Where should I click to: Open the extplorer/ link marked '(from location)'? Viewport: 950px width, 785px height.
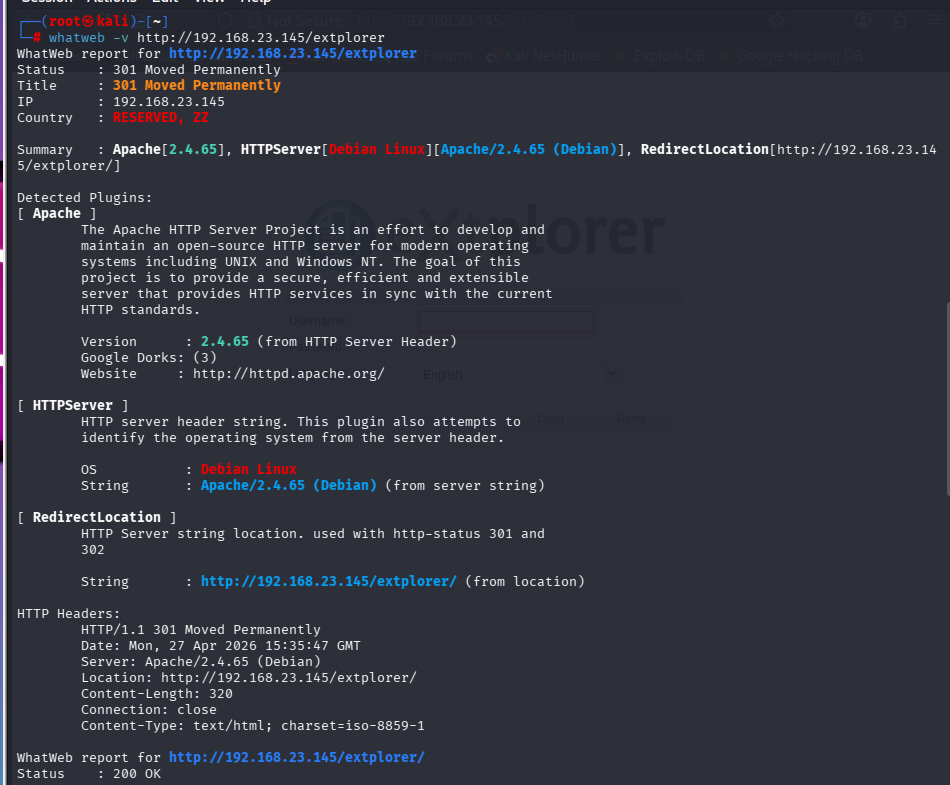pyautogui.click(x=328, y=581)
